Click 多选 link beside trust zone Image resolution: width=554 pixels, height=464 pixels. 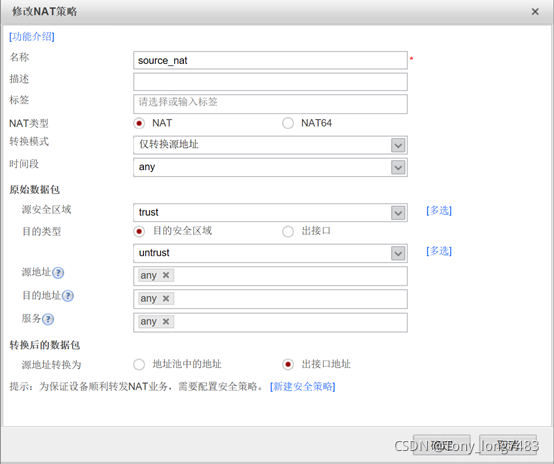coord(439,211)
